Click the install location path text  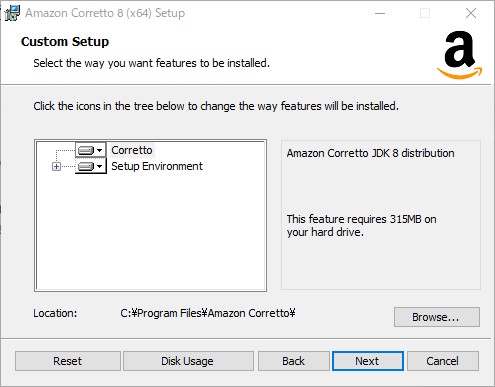(208, 313)
